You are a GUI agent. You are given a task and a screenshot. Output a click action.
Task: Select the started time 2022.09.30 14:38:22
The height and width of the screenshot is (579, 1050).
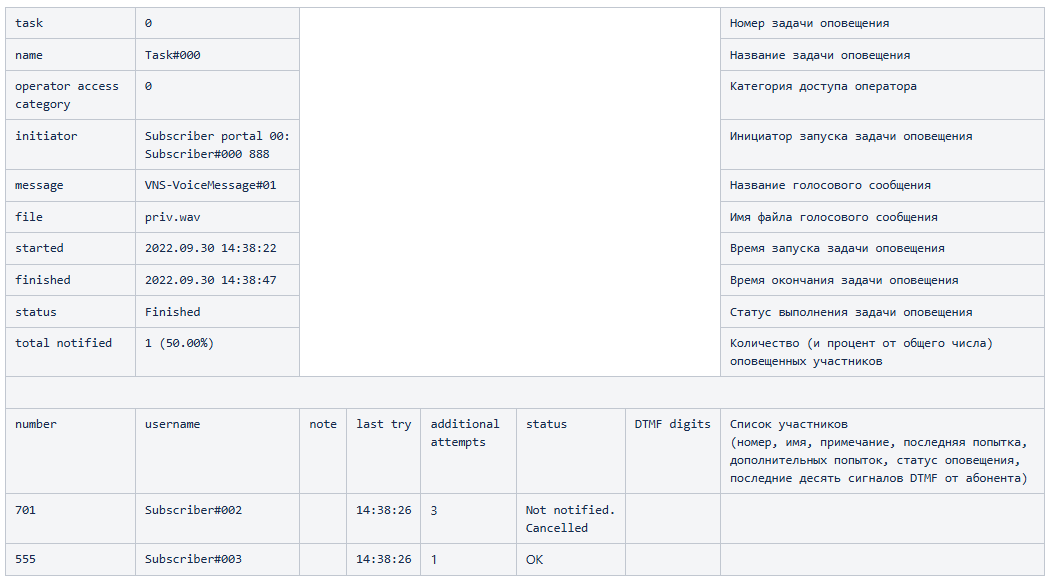pyautogui.click(x=210, y=248)
